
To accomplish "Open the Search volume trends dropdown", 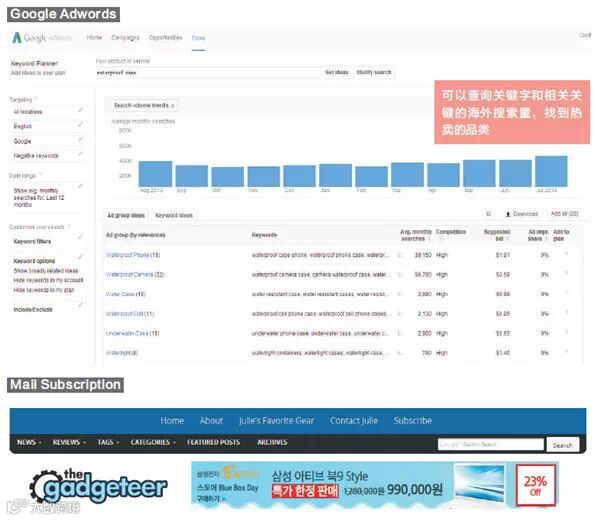I will tap(144, 105).
